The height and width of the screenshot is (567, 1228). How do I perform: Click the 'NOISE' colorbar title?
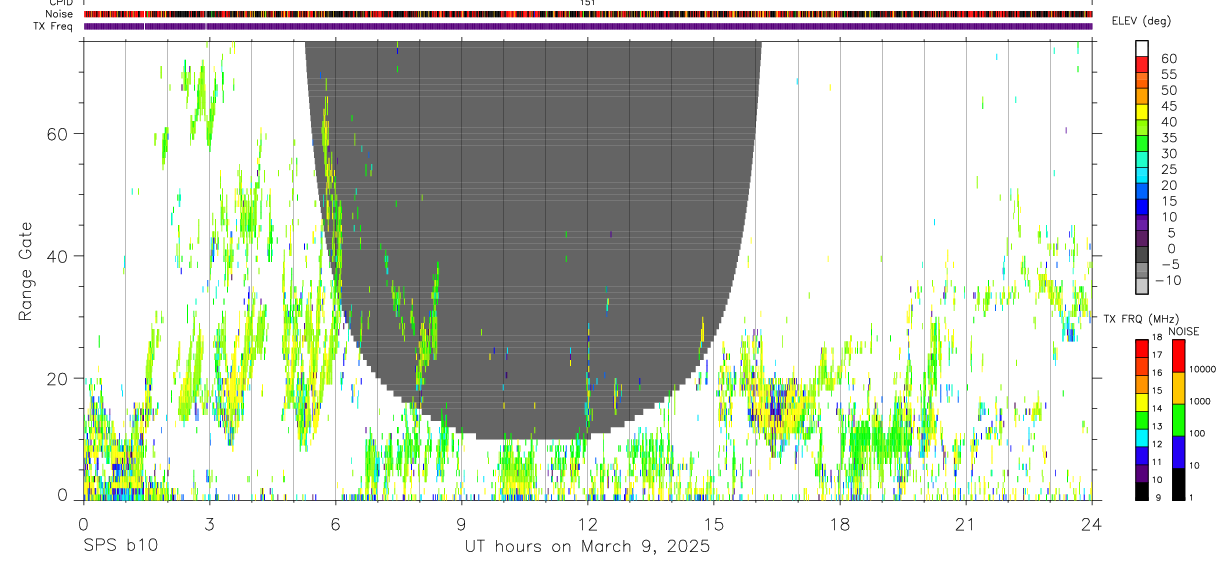(1183, 331)
